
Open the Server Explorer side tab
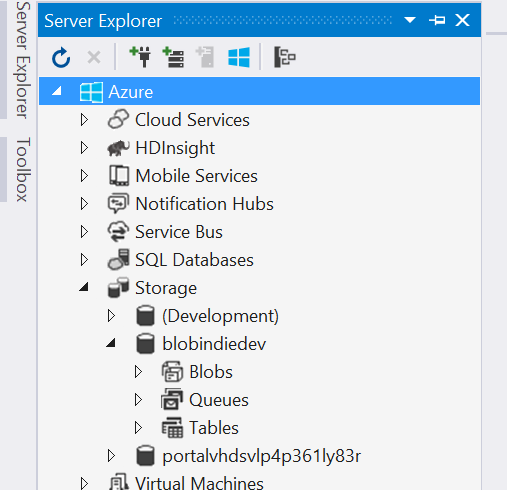pyautogui.click(x=23, y=59)
